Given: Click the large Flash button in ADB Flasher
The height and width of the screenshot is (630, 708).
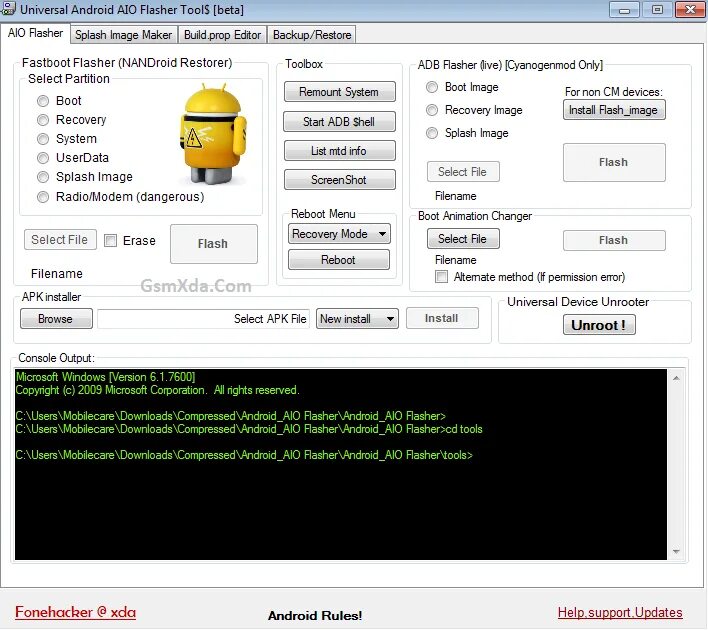Looking at the screenshot, I should (x=614, y=162).
